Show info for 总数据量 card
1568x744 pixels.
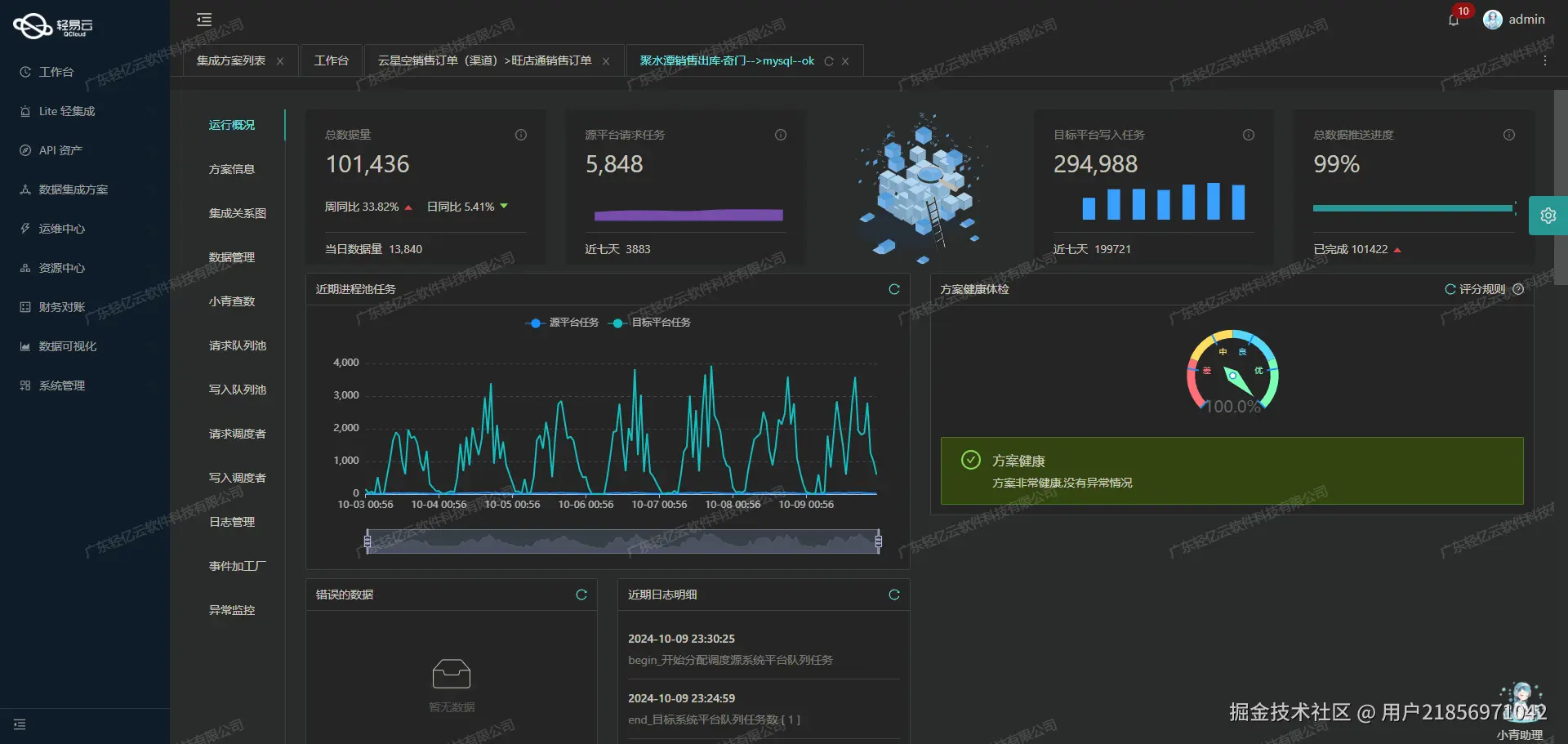point(521,135)
